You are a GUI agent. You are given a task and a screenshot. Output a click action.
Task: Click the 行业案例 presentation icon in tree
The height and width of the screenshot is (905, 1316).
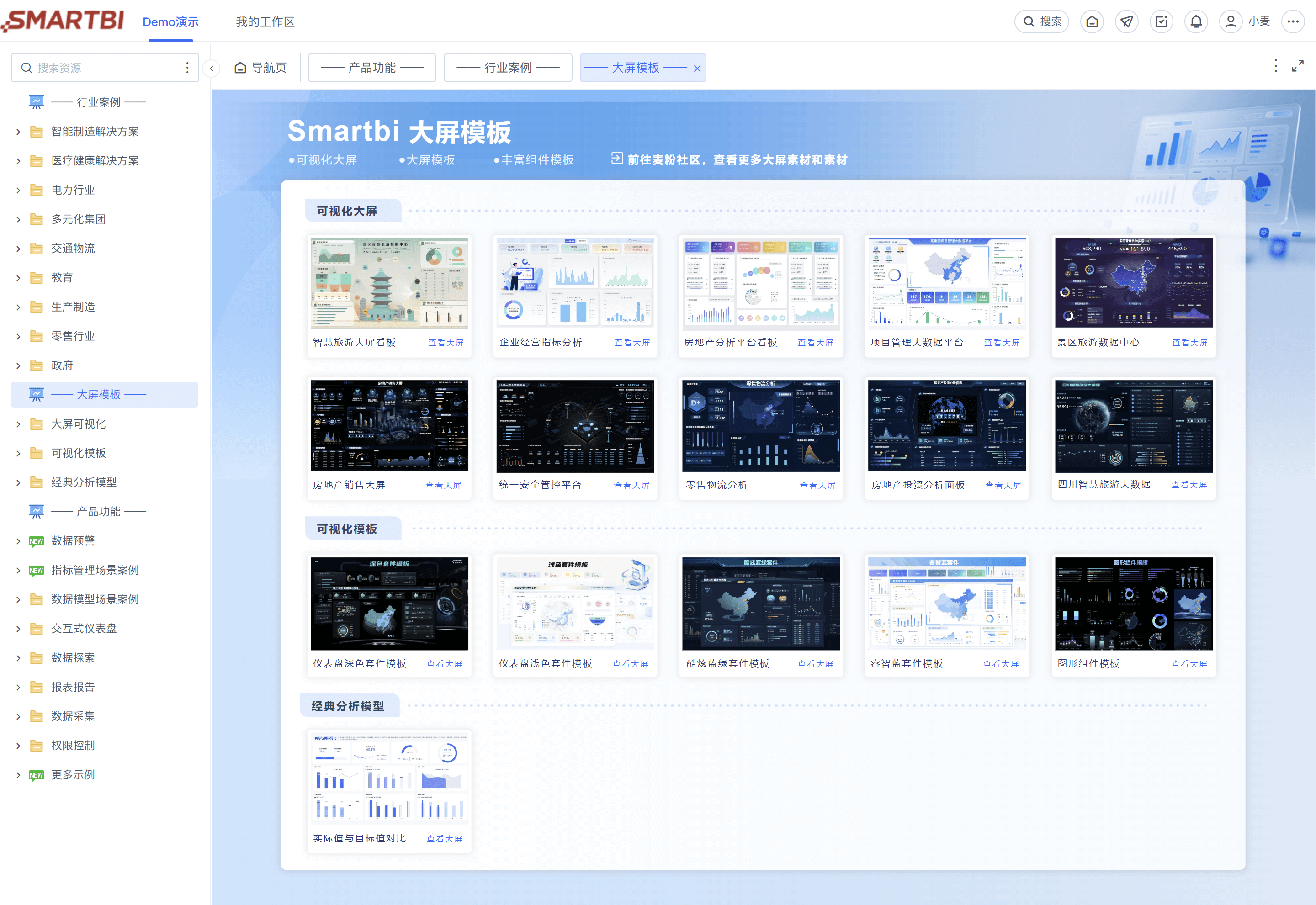(36, 102)
